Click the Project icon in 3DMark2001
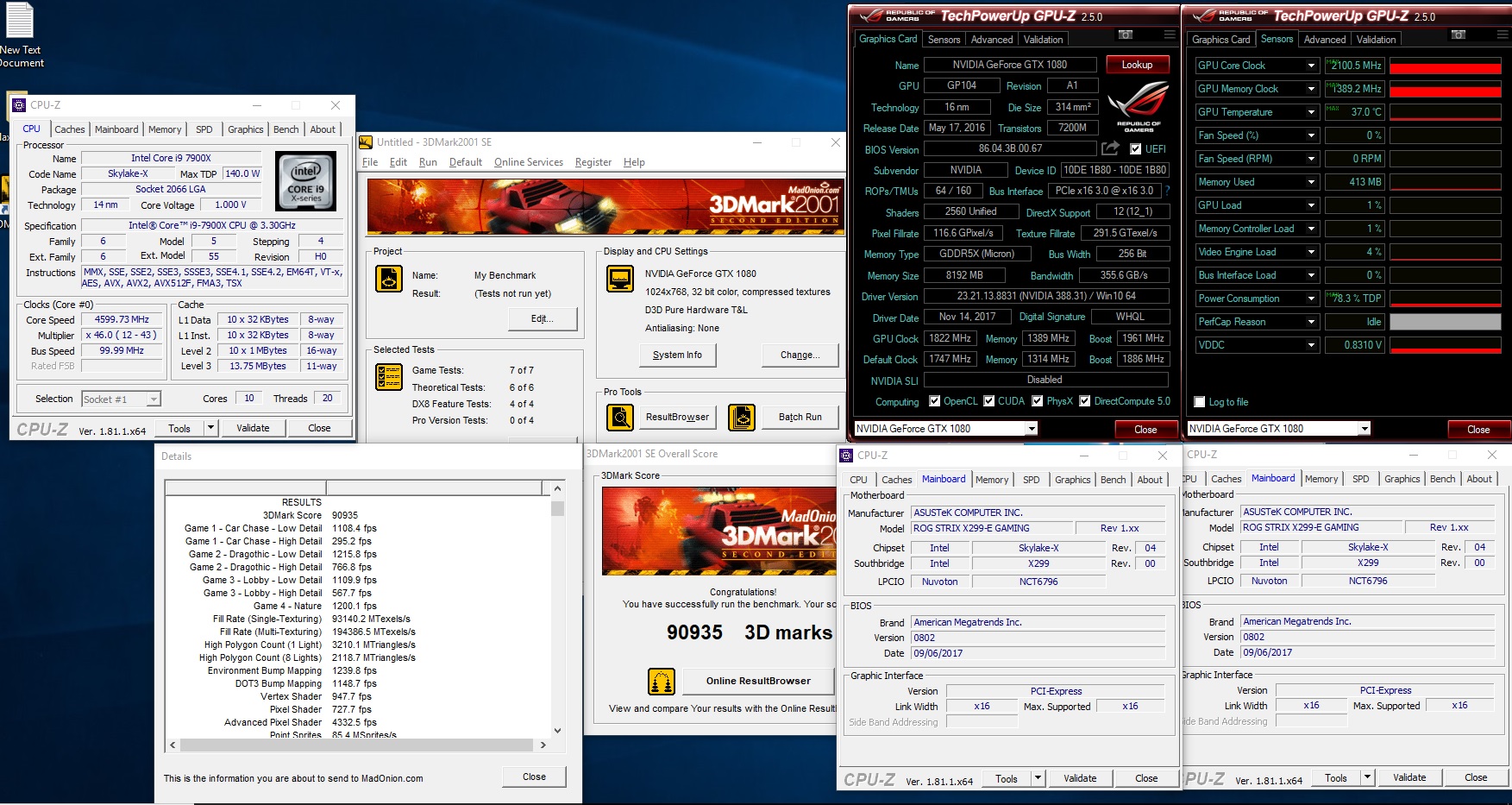The height and width of the screenshot is (805, 1512). [389, 279]
